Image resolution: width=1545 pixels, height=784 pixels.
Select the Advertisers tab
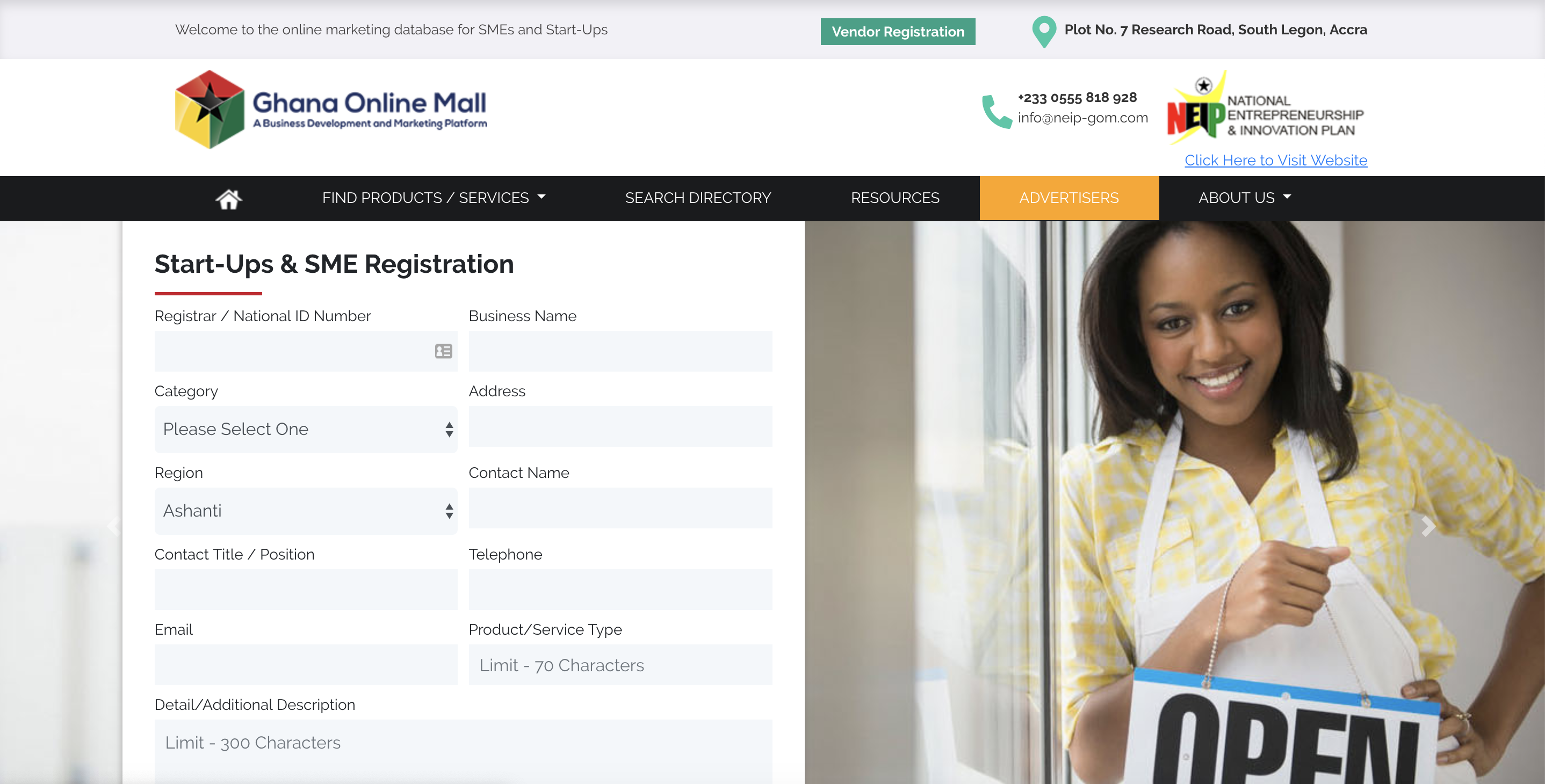1069,198
